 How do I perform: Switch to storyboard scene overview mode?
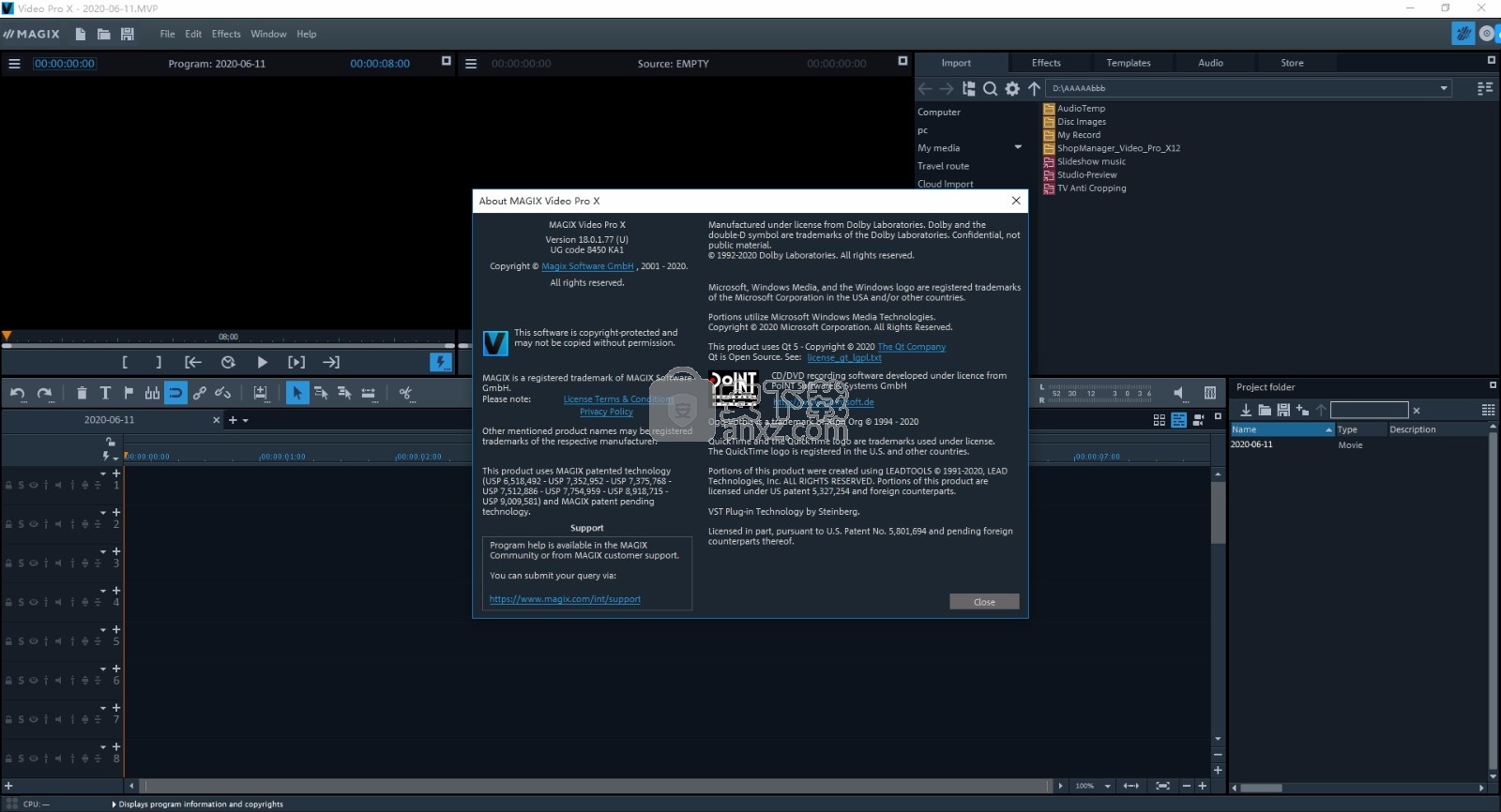pyautogui.click(x=1160, y=420)
